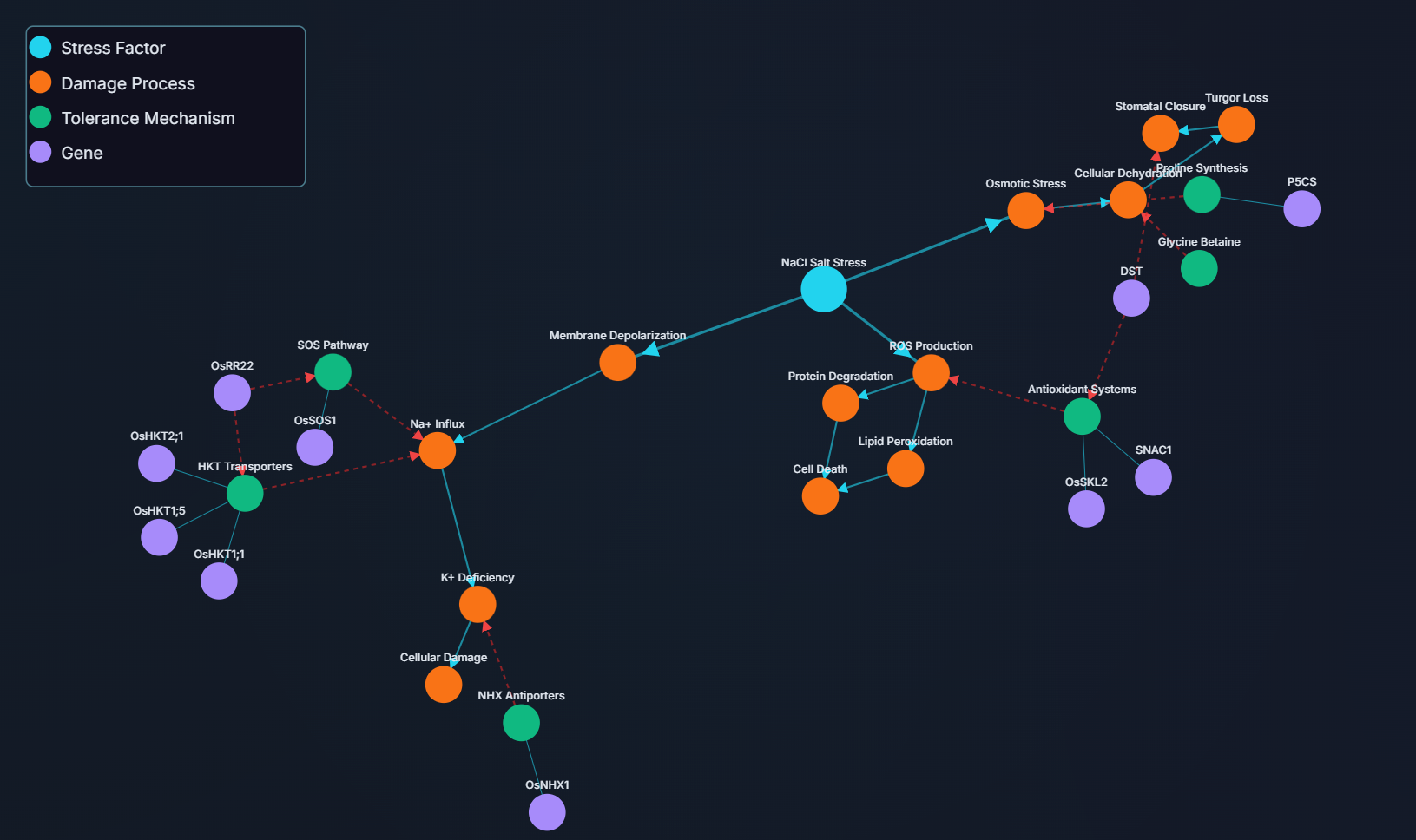Click the K+ Deficiency node
The height and width of the screenshot is (840, 1416).
pos(477,605)
